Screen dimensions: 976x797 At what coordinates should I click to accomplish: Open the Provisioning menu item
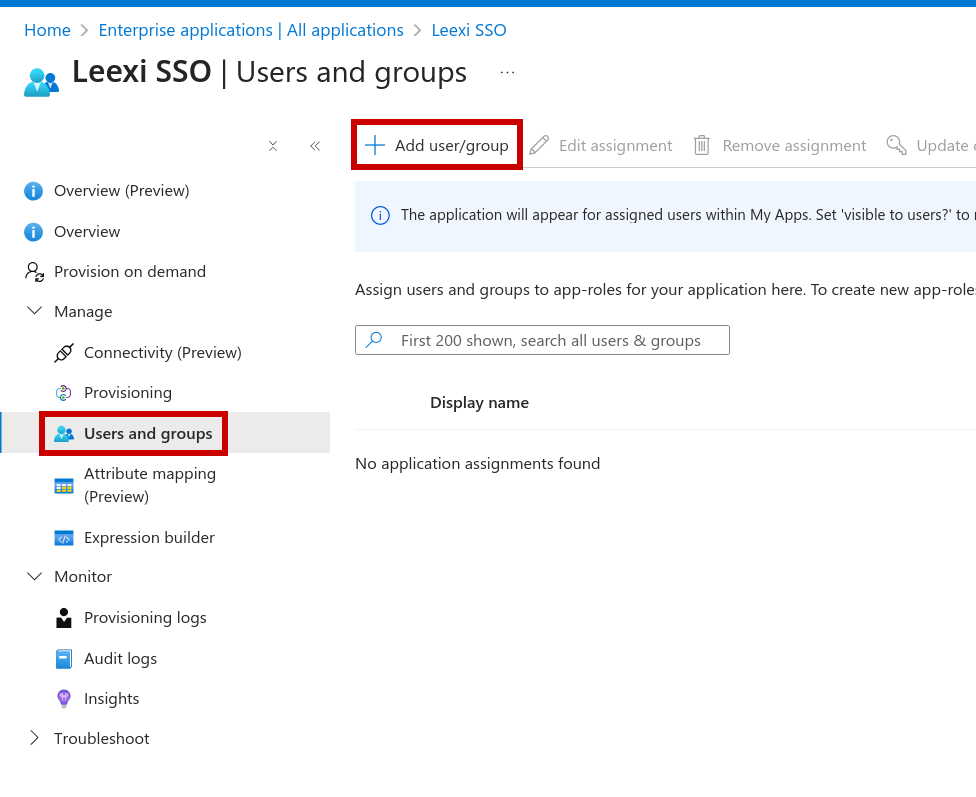pyautogui.click(x=128, y=392)
